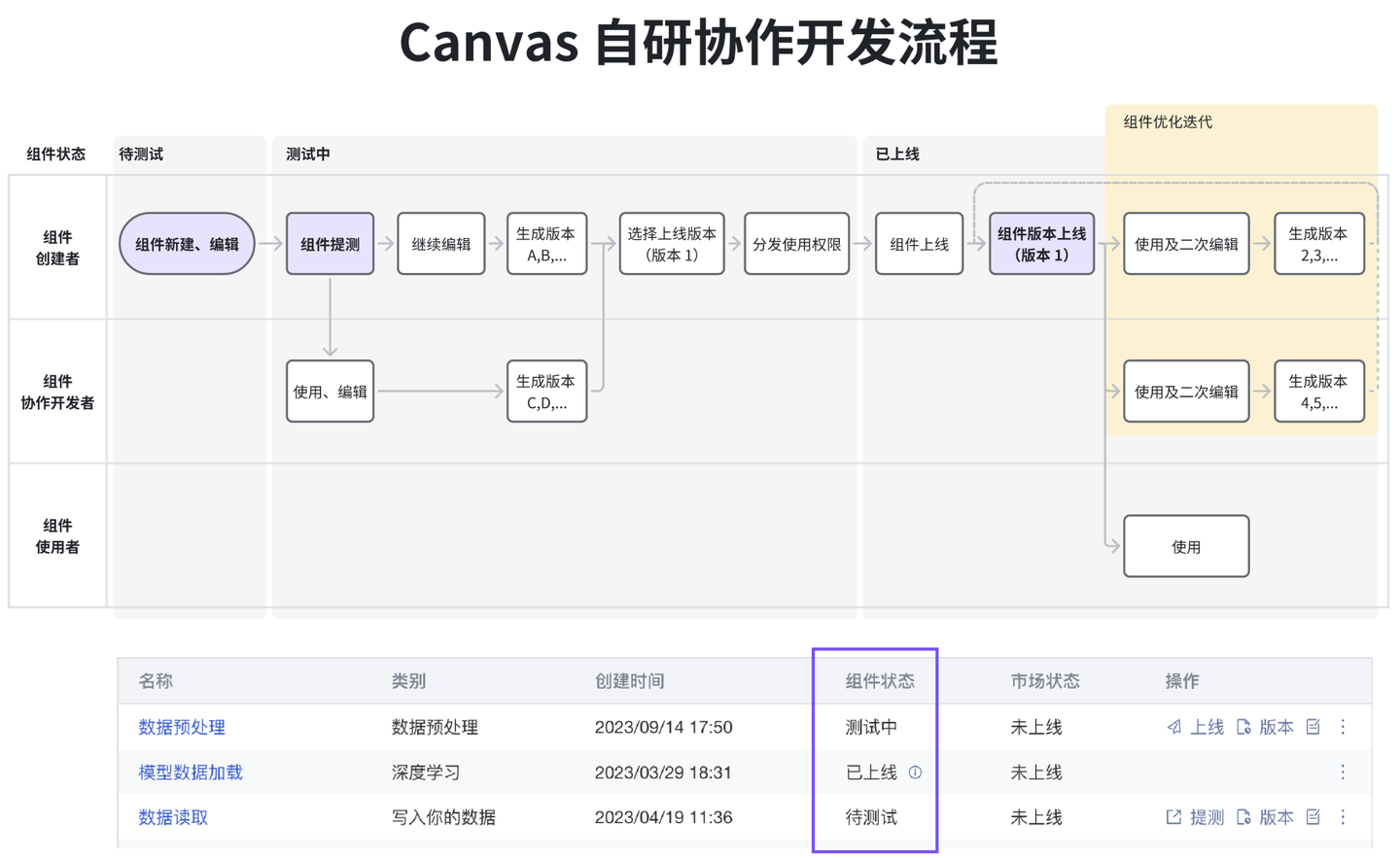Click the edit-note icon in 数据预处理 row
This screenshot has width=1400, height=858.
point(1312,727)
